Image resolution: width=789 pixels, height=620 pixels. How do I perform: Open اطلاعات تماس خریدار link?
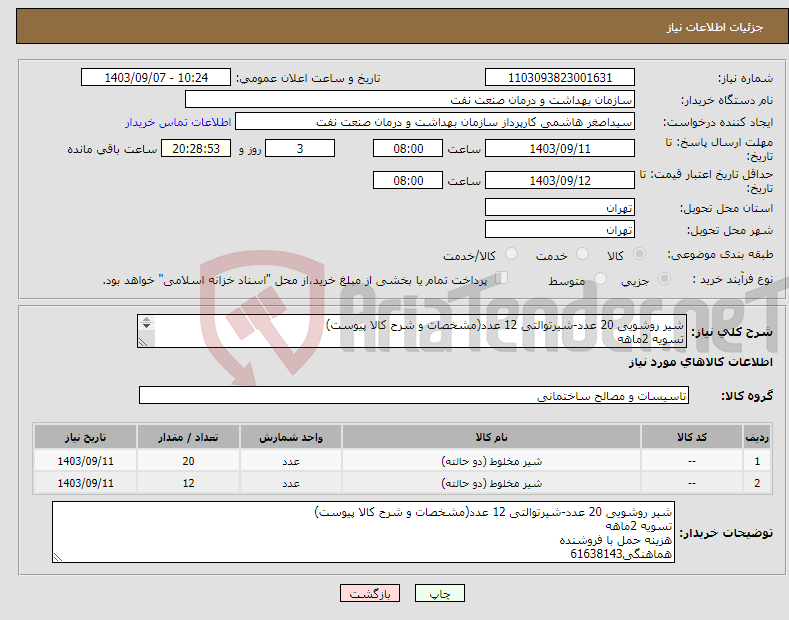click(x=178, y=122)
